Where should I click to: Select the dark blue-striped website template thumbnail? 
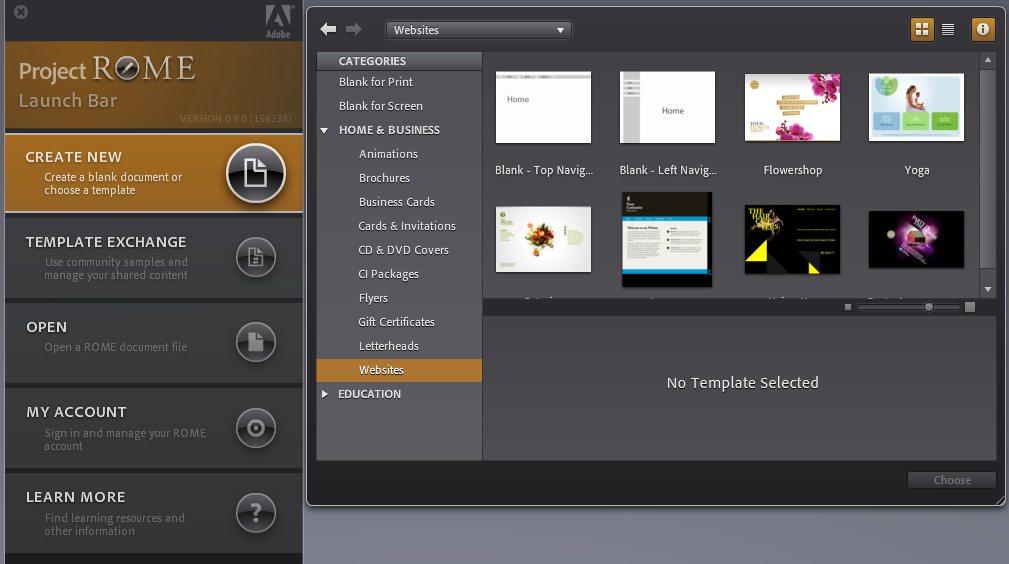click(x=667, y=240)
